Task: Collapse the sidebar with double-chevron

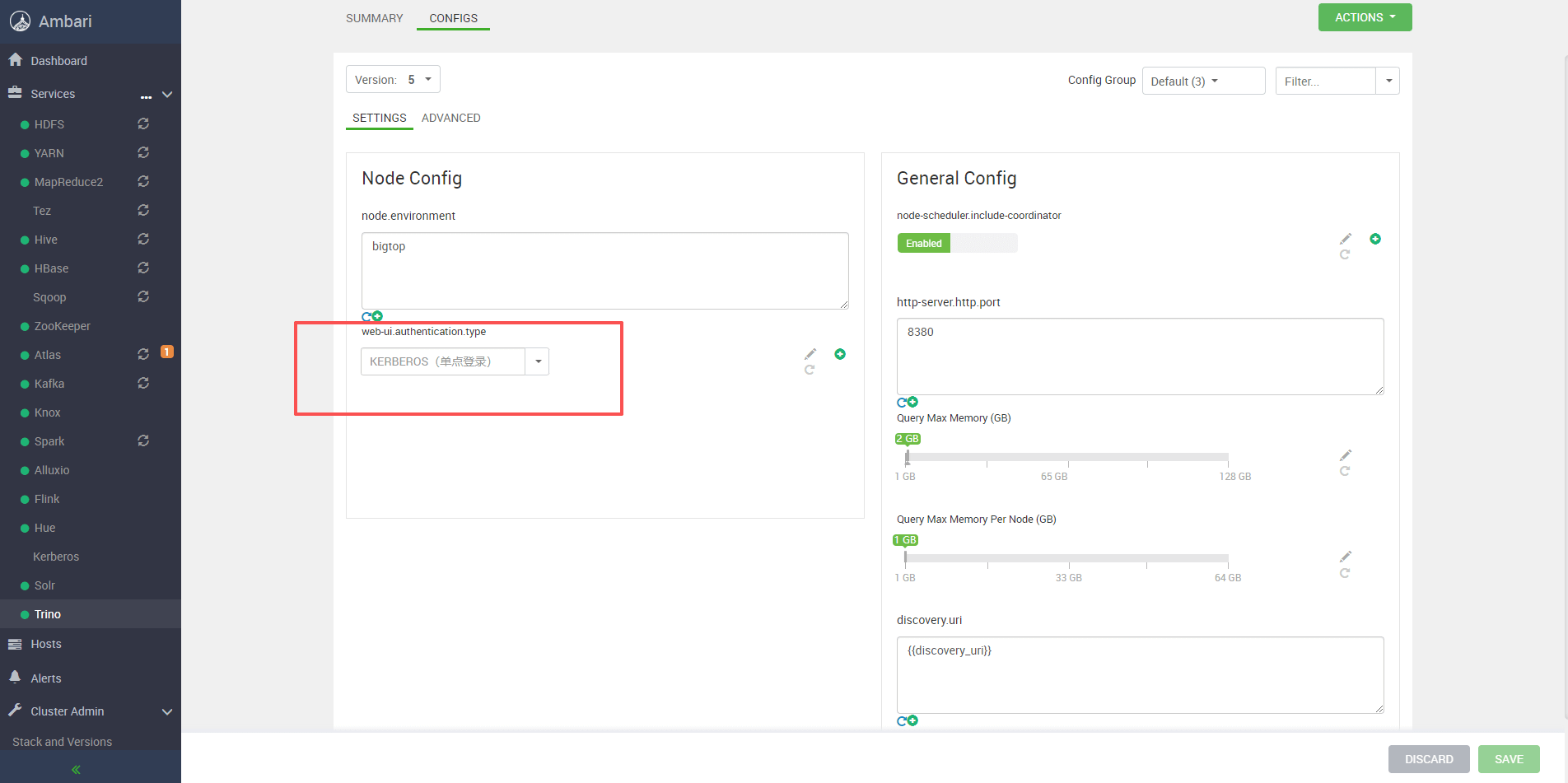Action: point(76,770)
